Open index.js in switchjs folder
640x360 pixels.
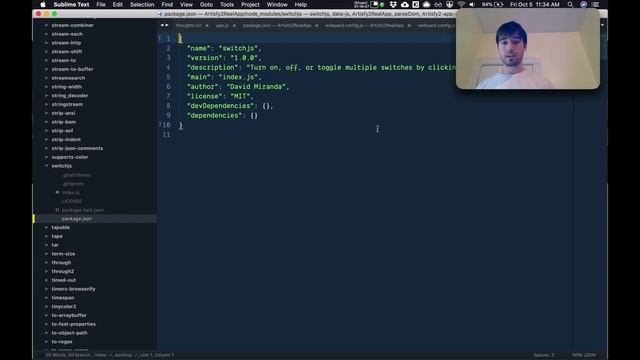point(71,192)
